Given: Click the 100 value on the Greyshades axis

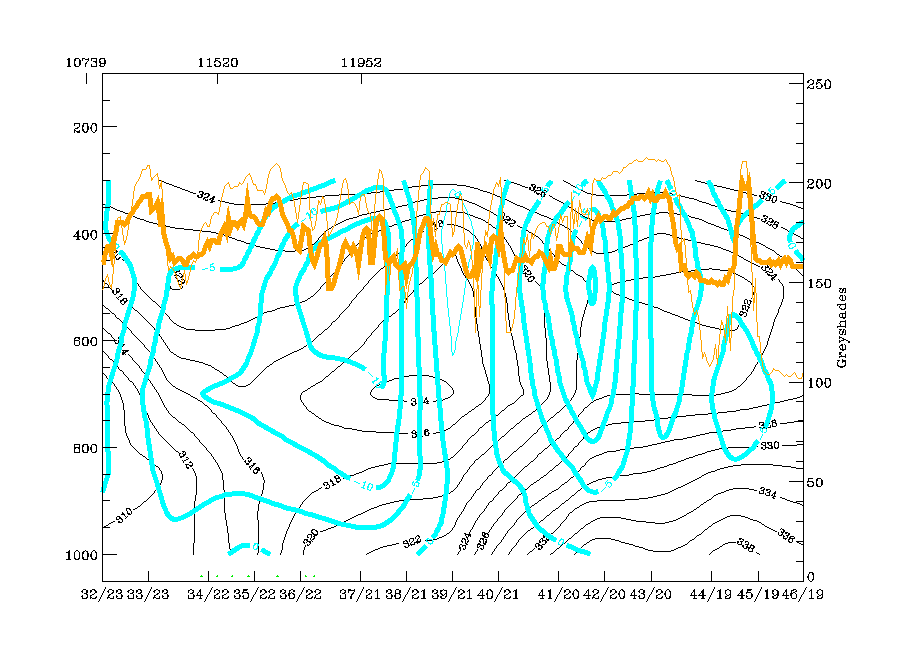Looking at the screenshot, I should (820, 383).
